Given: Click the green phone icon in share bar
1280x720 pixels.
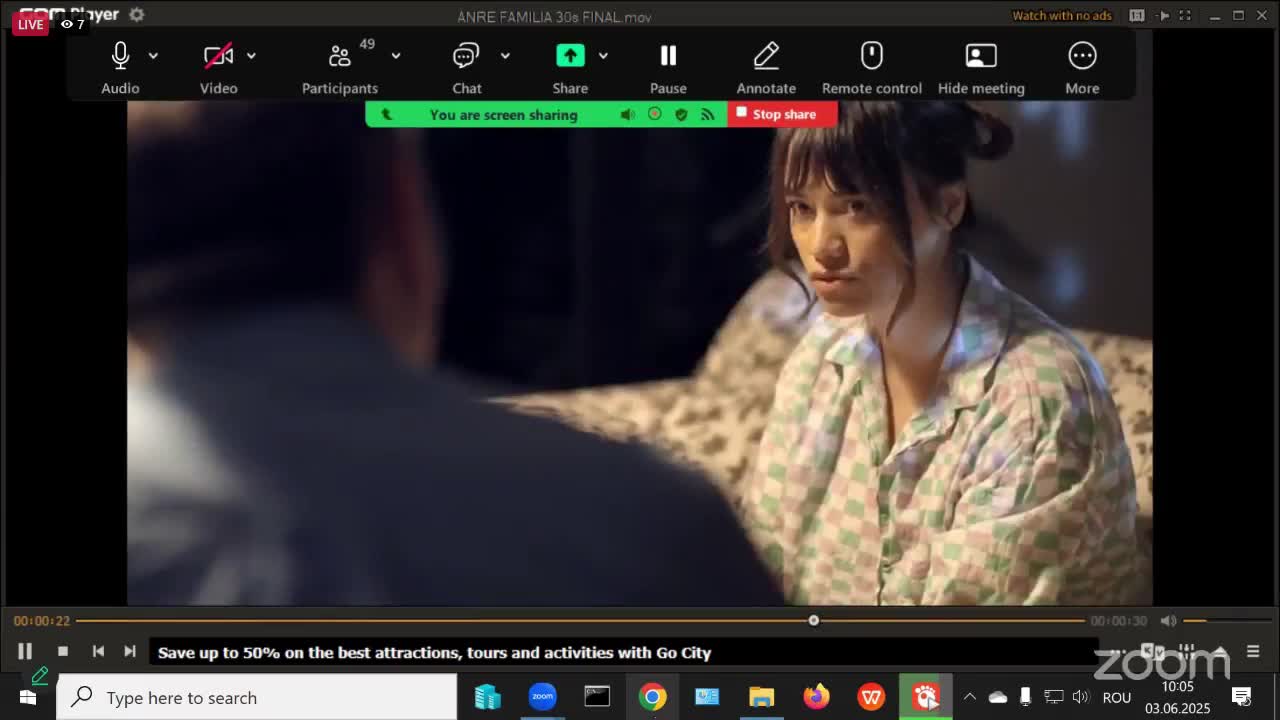Looking at the screenshot, I should (387, 115).
